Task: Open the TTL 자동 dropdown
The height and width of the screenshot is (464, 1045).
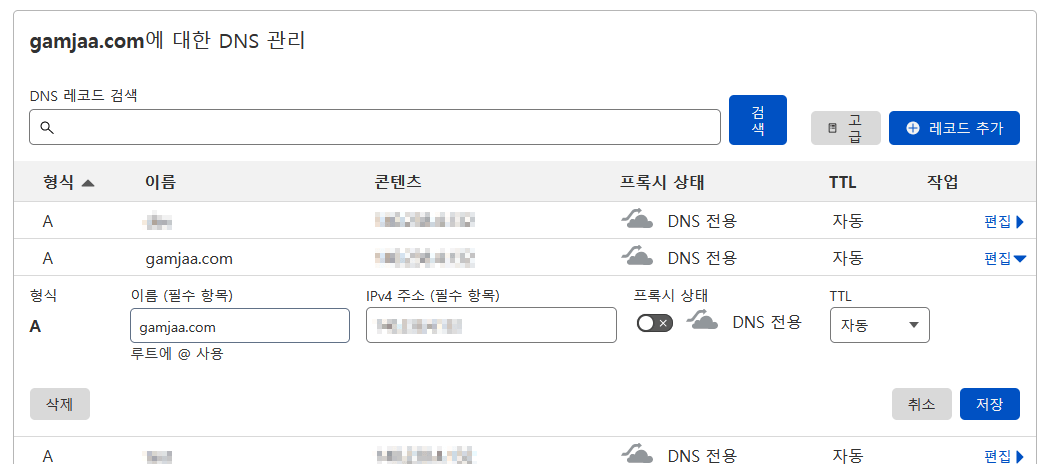Action: click(x=879, y=325)
